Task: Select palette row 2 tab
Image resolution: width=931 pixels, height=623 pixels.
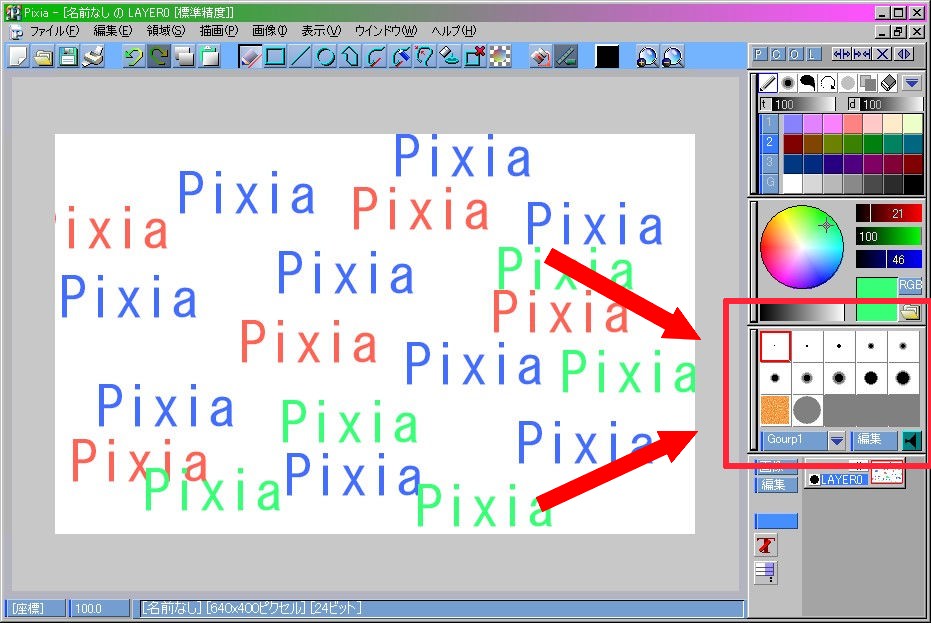Action: point(769,143)
